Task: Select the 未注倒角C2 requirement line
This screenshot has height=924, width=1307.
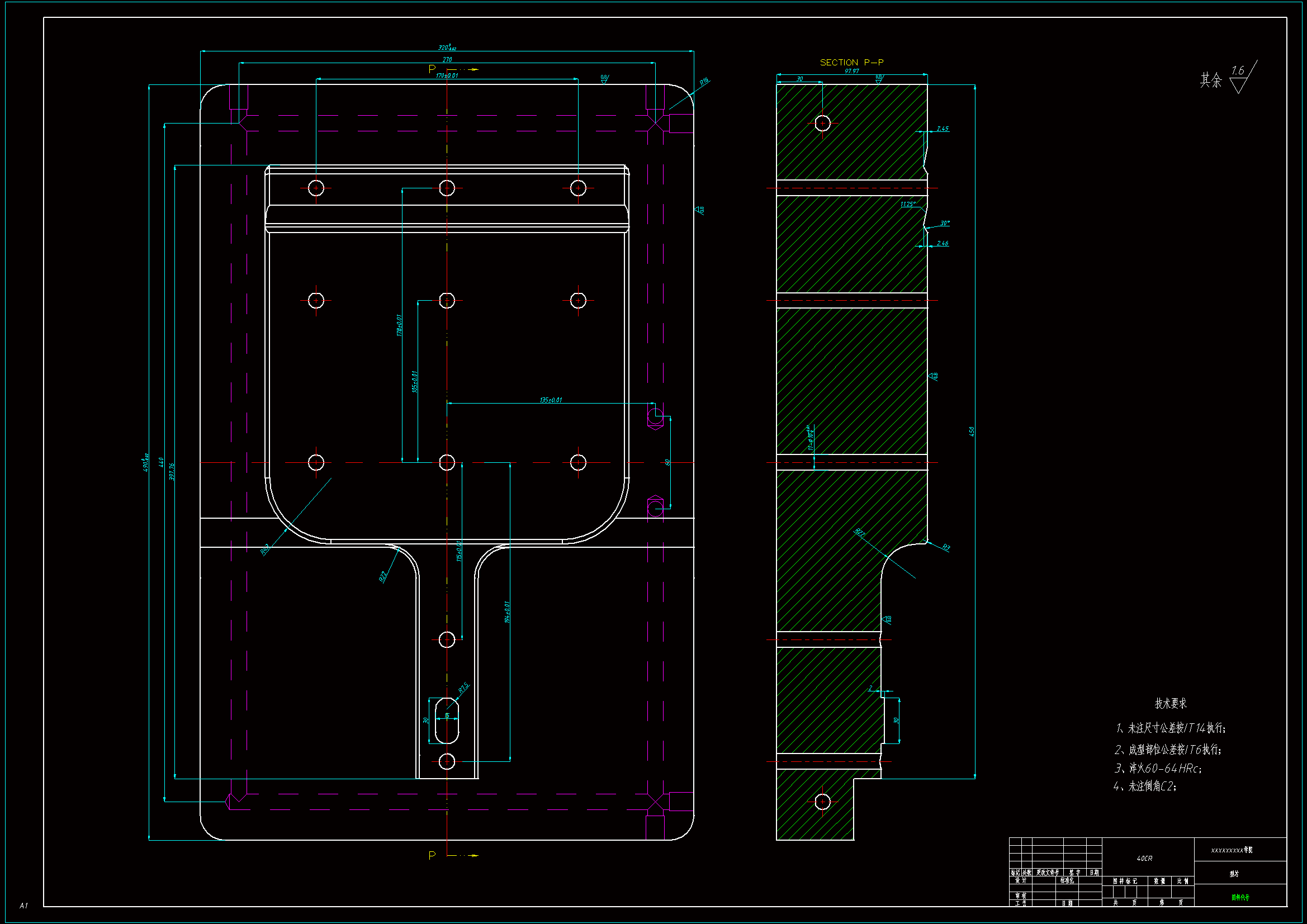Action: pos(1145,787)
